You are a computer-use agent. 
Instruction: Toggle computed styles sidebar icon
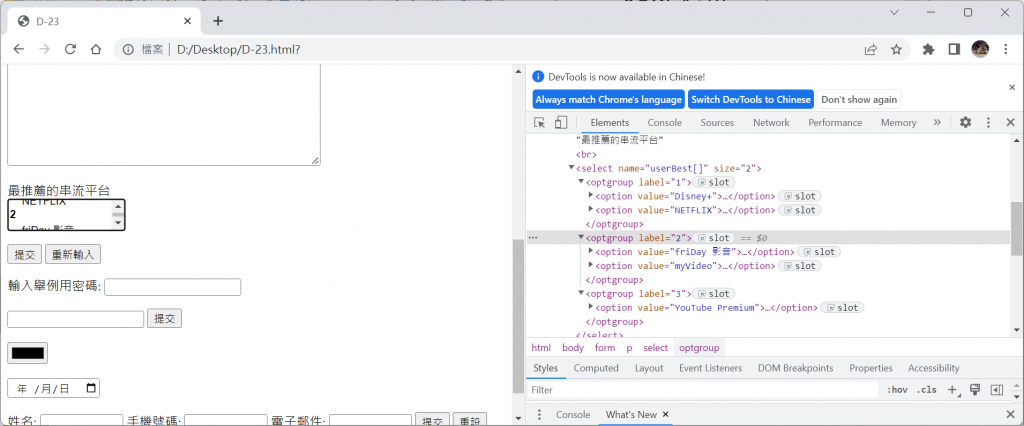[x=997, y=389]
